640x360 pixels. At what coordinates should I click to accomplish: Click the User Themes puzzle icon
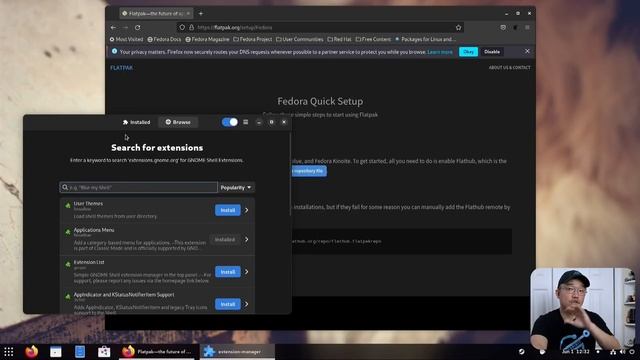(68, 206)
